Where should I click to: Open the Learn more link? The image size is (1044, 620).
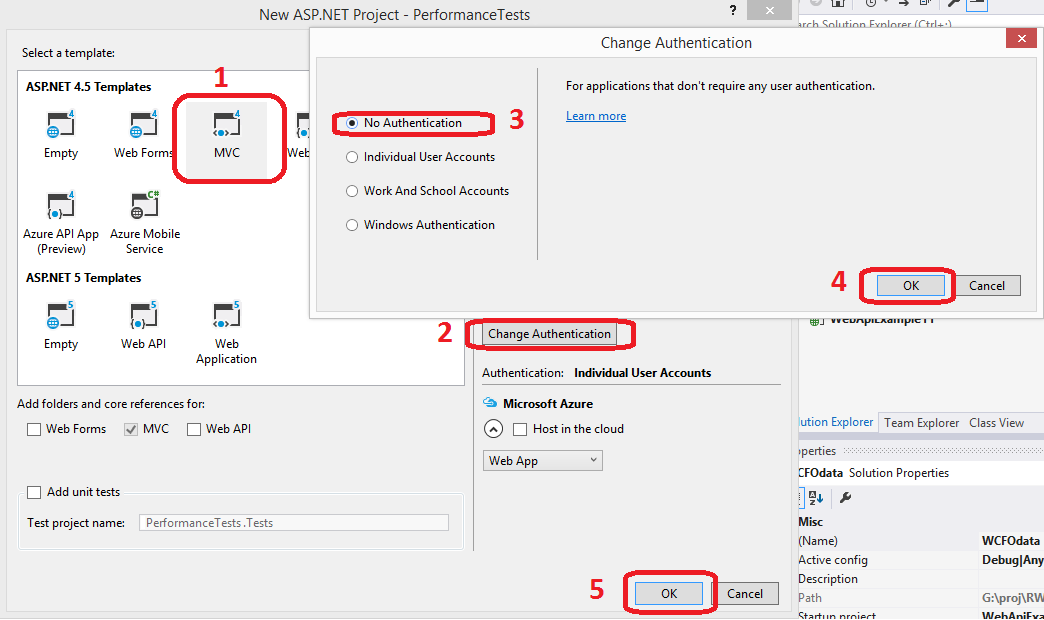tap(596, 116)
